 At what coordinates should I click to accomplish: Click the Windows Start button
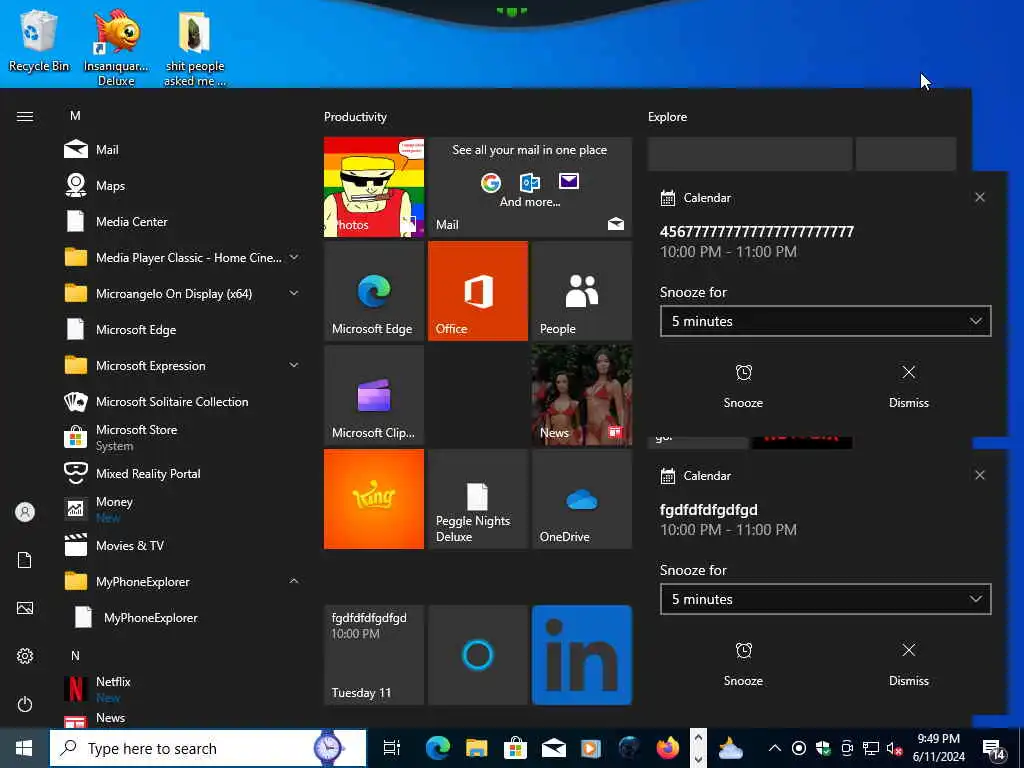[24, 748]
